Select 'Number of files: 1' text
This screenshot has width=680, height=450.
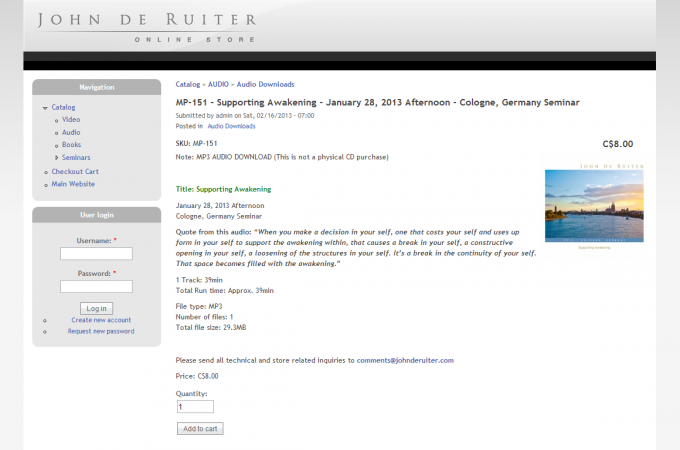click(204, 317)
